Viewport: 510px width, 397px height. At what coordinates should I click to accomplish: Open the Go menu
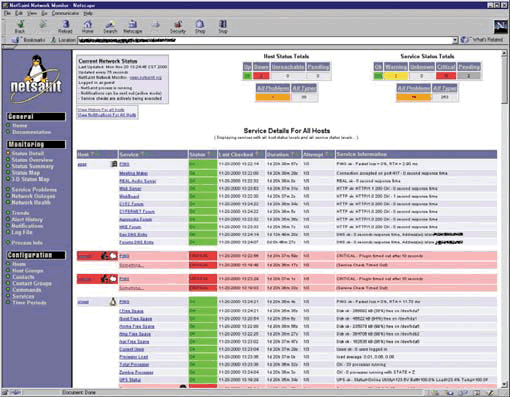pos(44,13)
